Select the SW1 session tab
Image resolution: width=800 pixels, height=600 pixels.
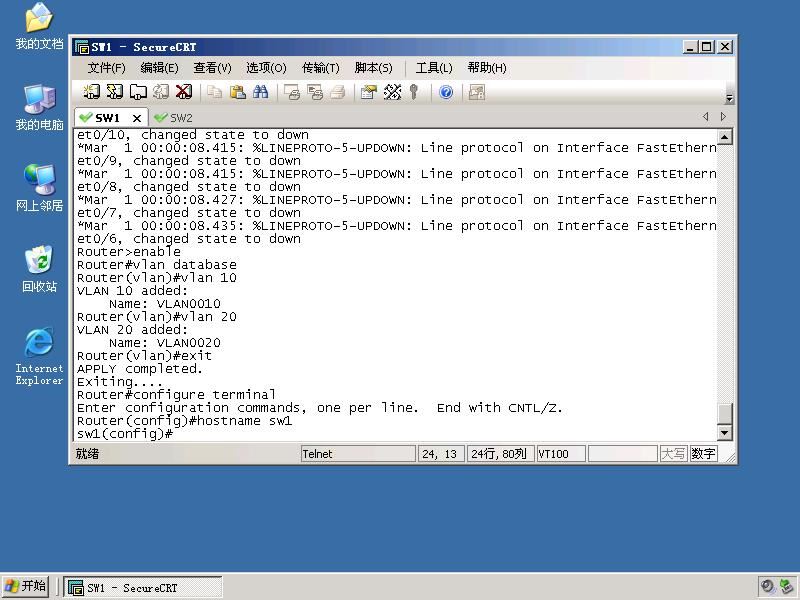click(106, 118)
